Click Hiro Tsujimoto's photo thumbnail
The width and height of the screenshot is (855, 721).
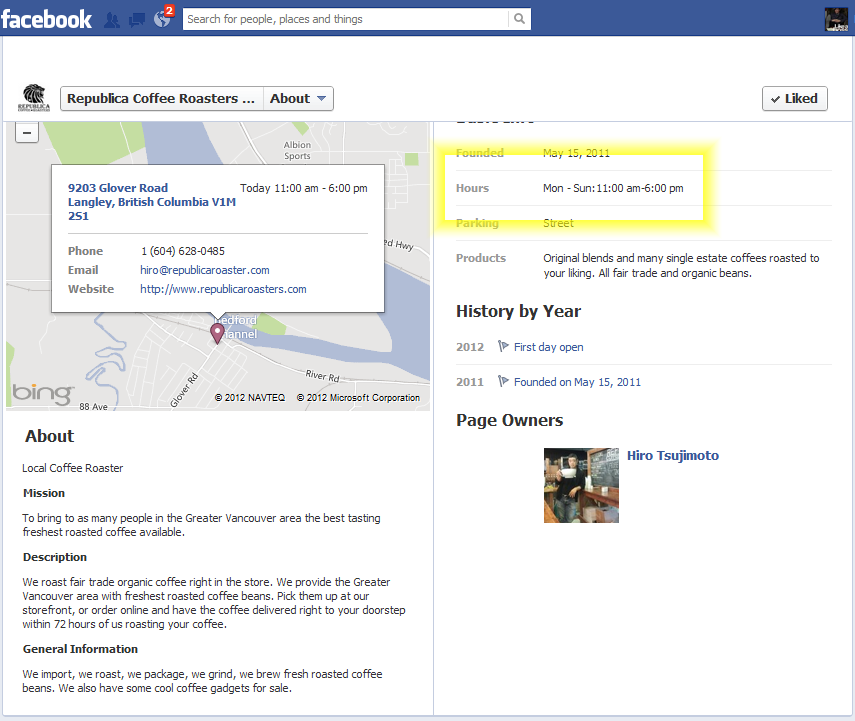click(581, 485)
